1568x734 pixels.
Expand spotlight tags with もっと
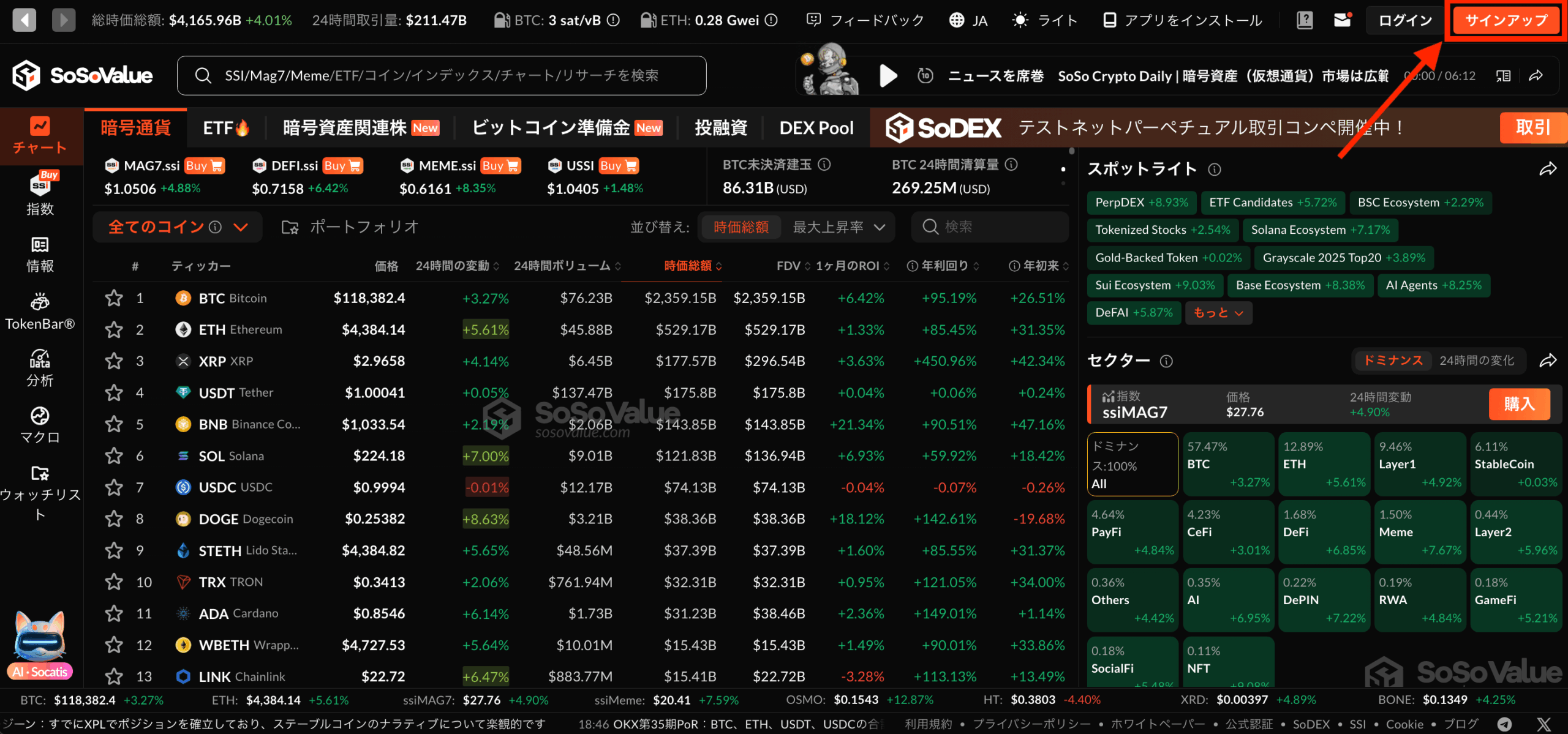(x=1218, y=313)
